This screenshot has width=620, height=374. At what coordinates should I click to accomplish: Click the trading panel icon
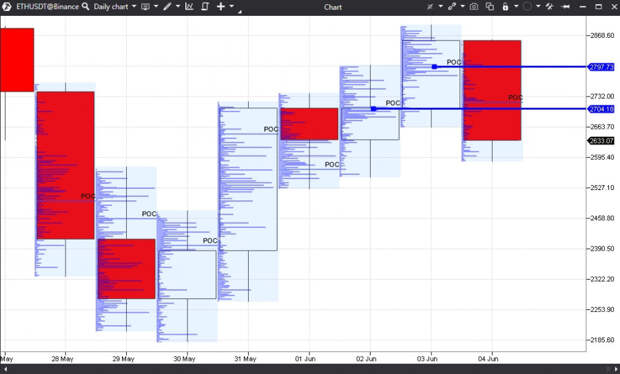(x=205, y=7)
